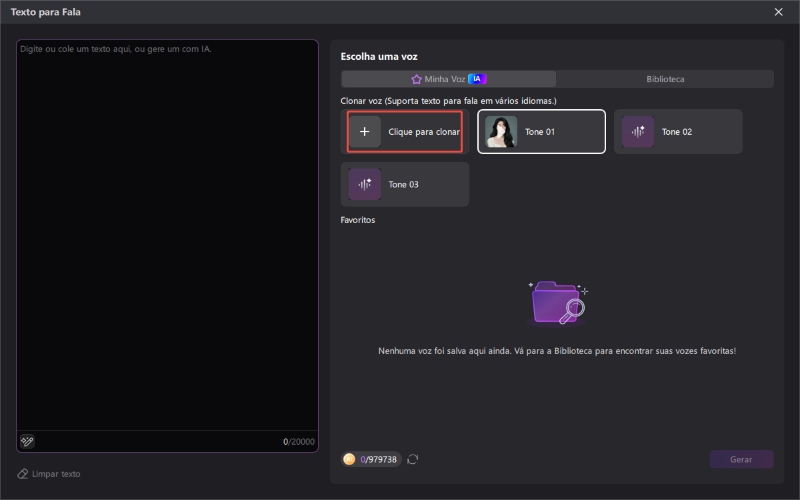Pick the Tone 03 waveform icon

[364, 184]
